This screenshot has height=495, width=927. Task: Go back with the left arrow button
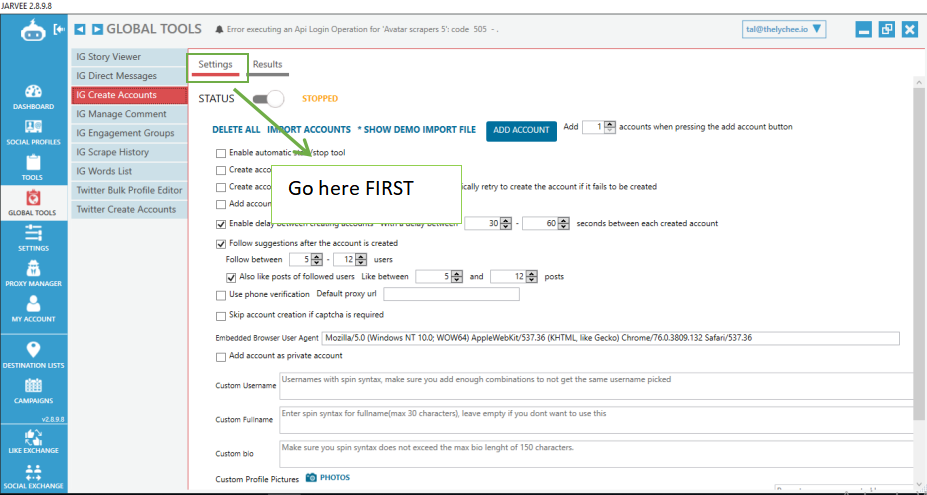pyautogui.click(x=80, y=29)
